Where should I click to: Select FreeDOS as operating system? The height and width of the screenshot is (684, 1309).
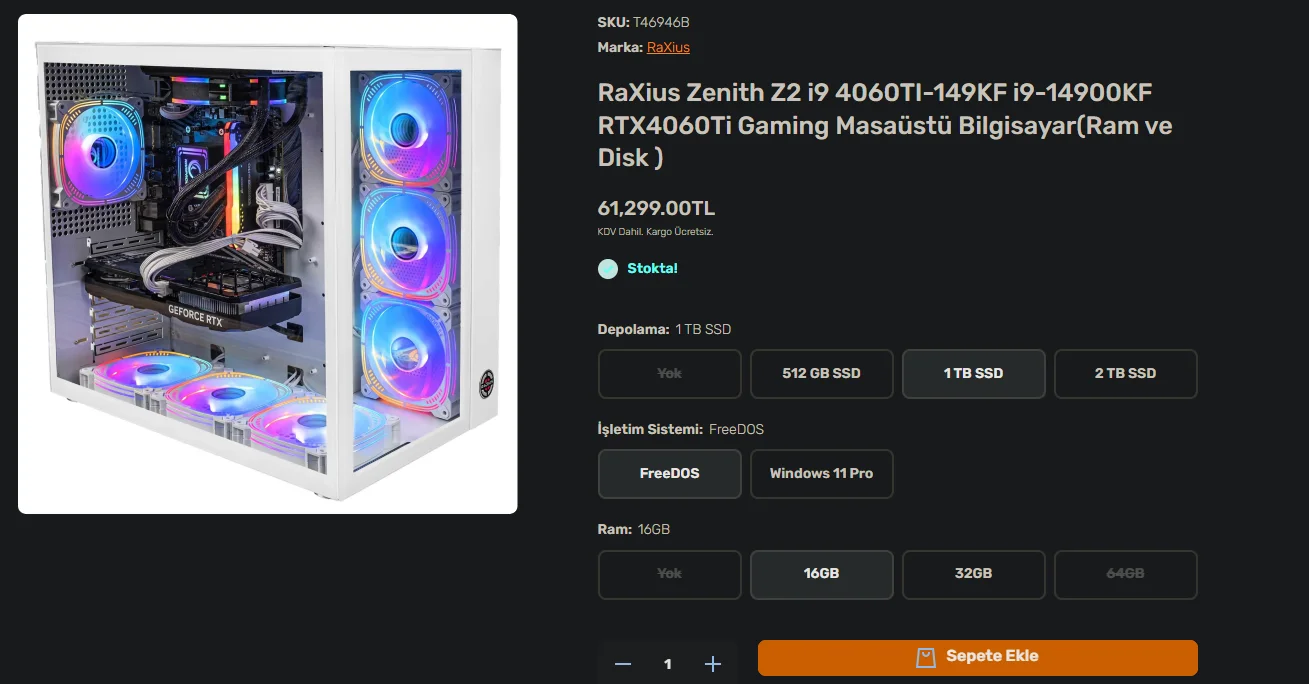(x=670, y=473)
